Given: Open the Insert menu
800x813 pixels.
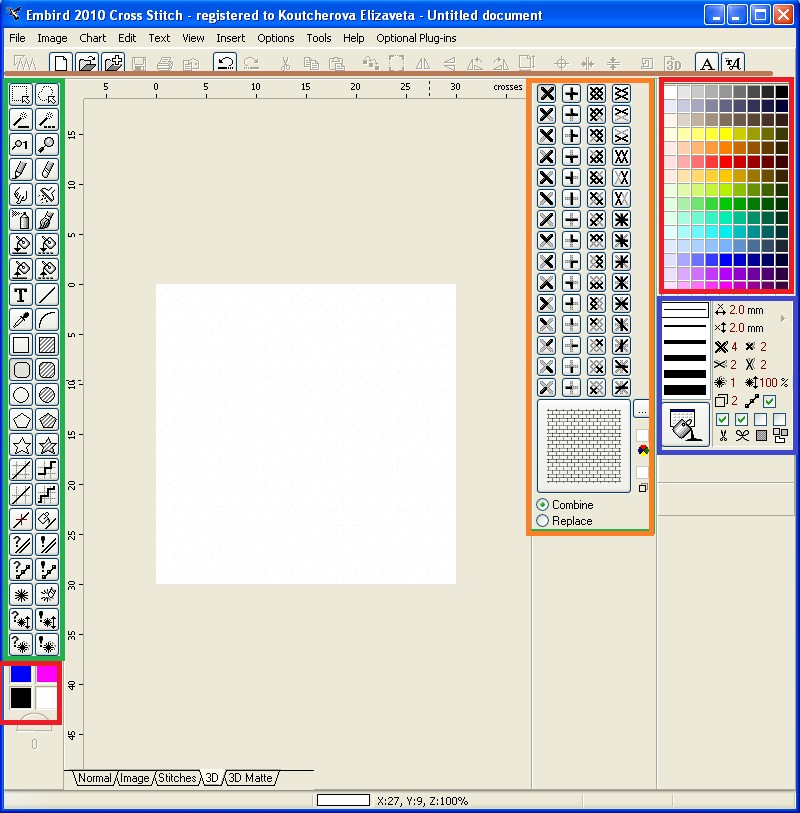Looking at the screenshot, I should 230,38.
